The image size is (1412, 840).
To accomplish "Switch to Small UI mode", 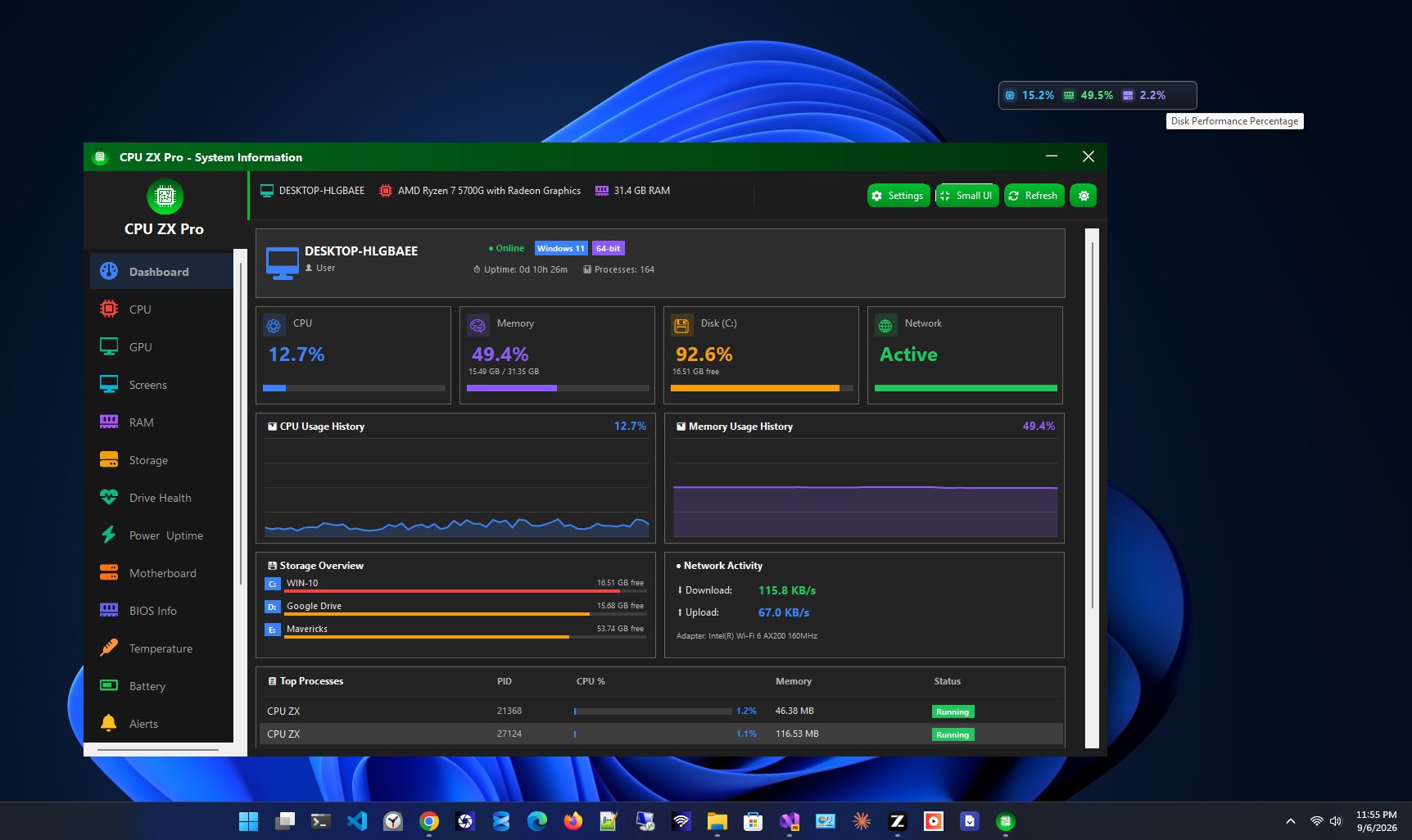I will point(967,196).
